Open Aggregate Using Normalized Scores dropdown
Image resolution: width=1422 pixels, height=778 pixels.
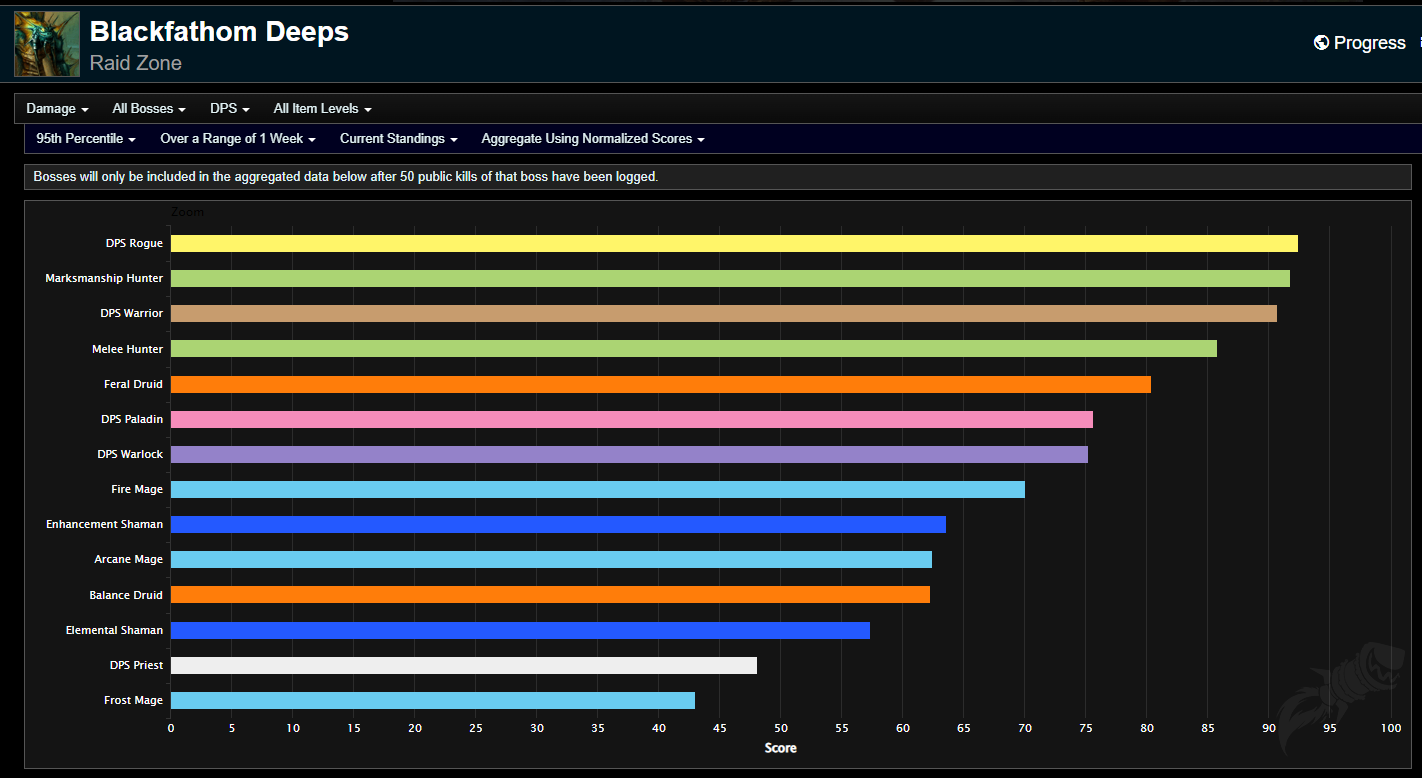coord(592,138)
